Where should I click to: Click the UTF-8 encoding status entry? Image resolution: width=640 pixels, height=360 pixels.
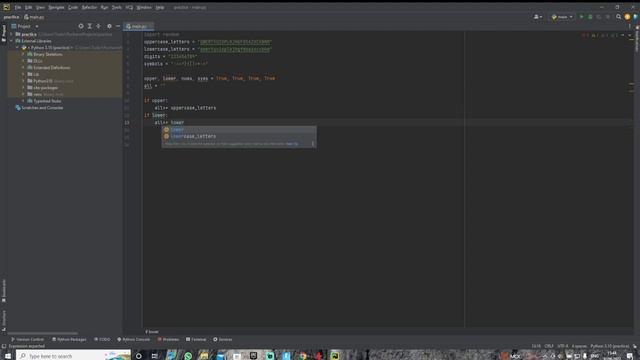click(x=562, y=346)
